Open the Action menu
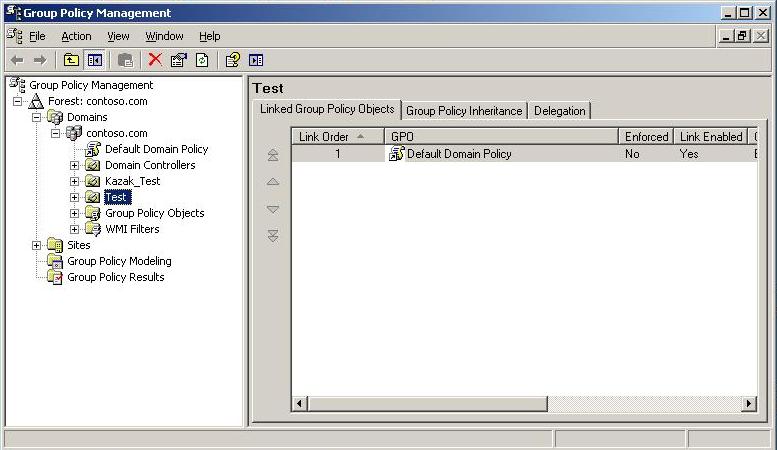This screenshot has width=777, height=450. tap(76, 36)
